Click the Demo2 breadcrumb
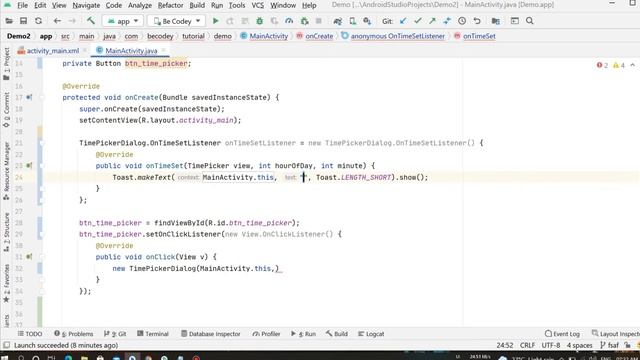This screenshot has height=360, width=640. coord(18,36)
